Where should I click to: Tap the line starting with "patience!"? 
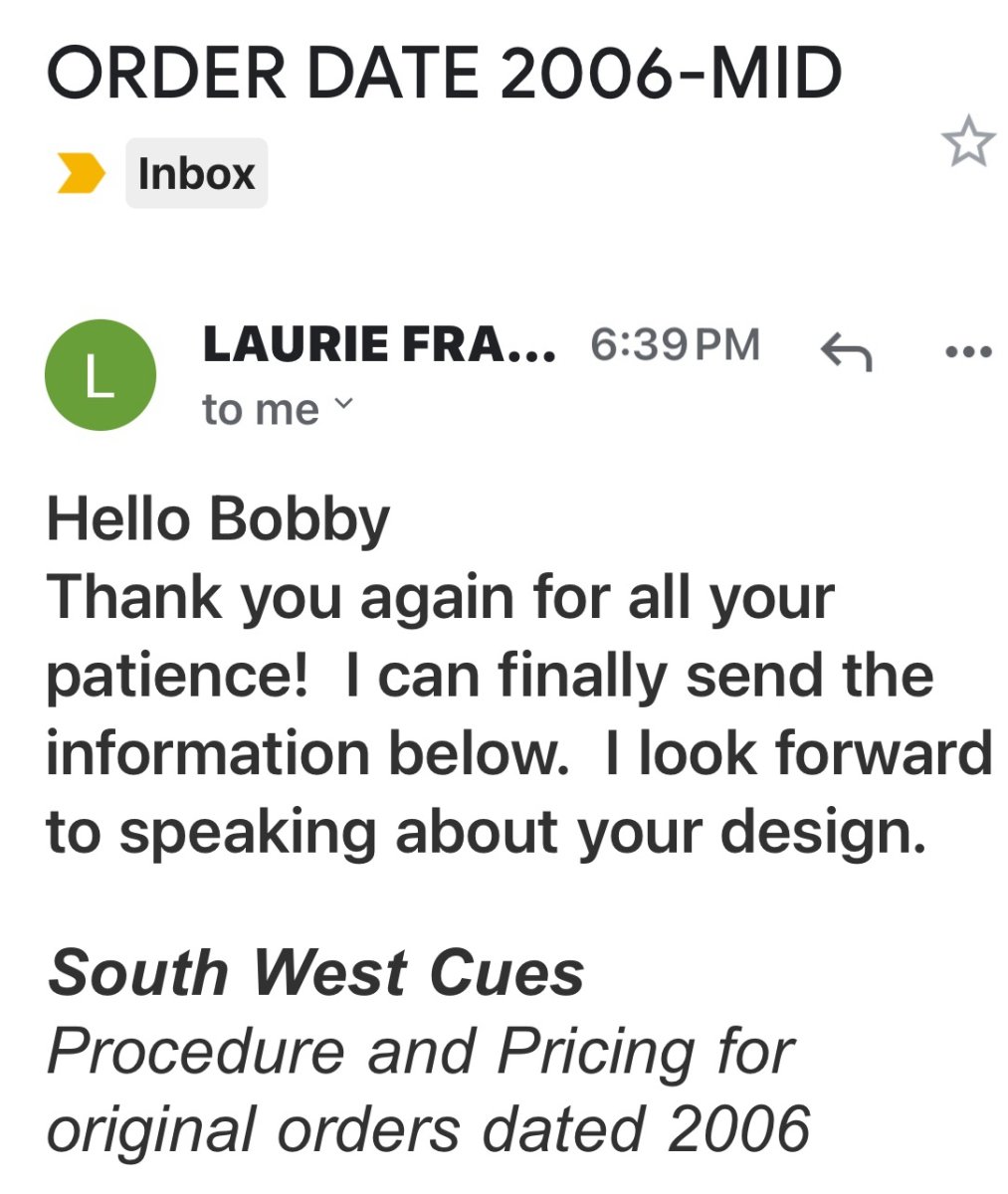pyautogui.click(x=490, y=676)
